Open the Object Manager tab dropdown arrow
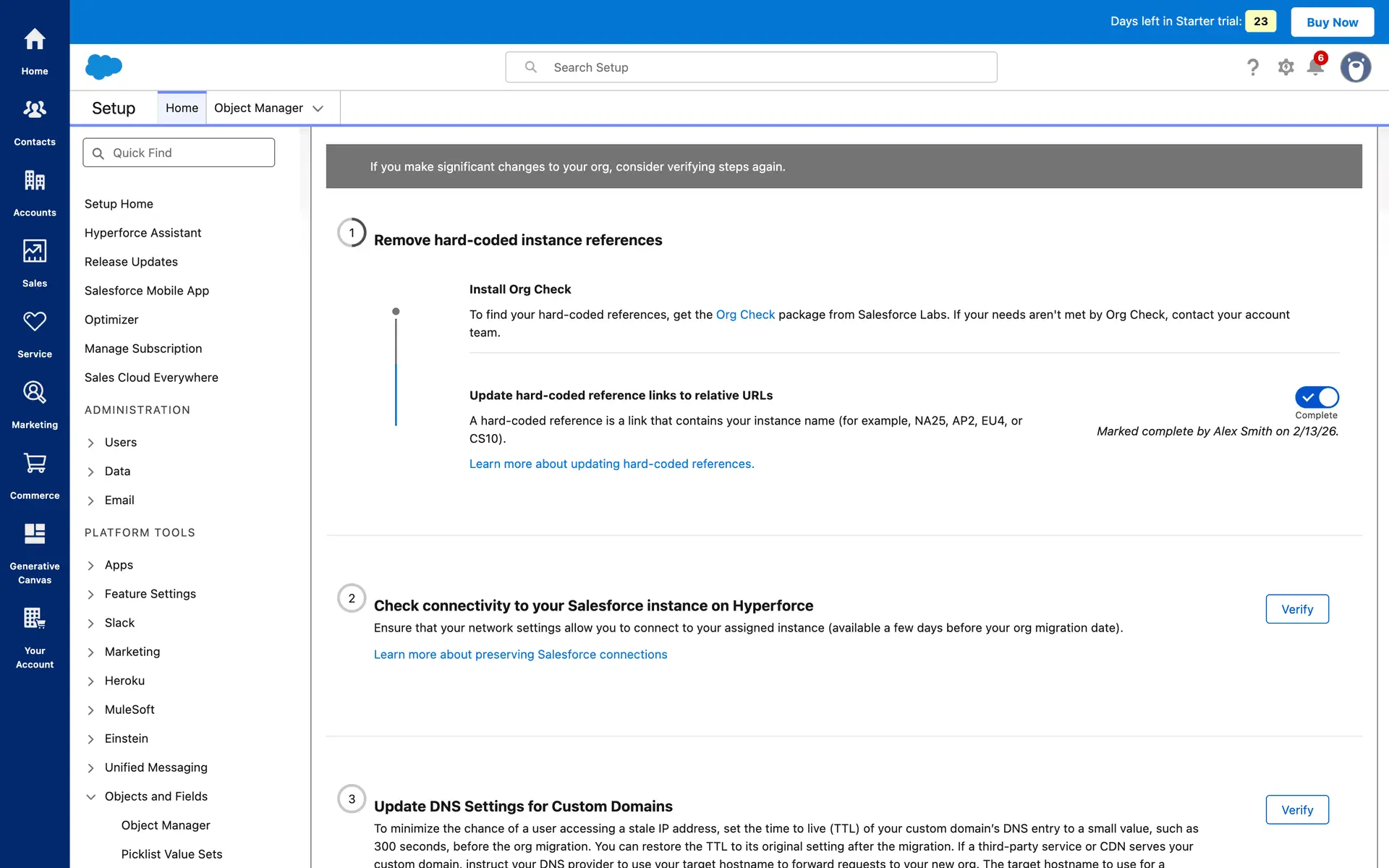 (x=318, y=109)
